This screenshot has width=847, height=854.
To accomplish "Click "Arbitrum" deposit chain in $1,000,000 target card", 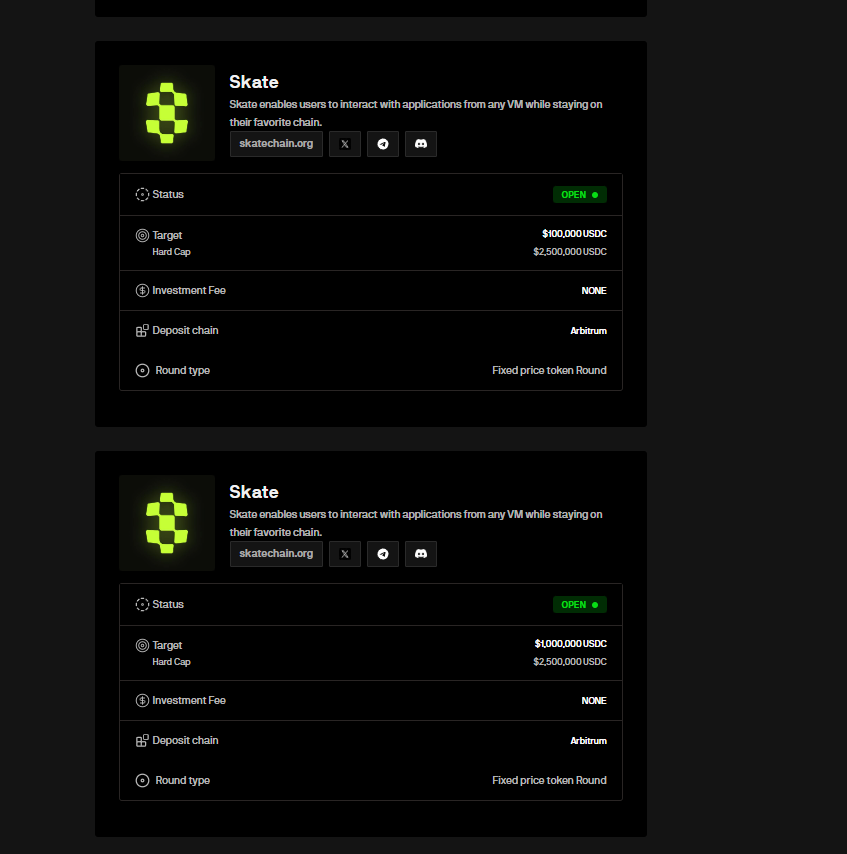I will 588,741.
